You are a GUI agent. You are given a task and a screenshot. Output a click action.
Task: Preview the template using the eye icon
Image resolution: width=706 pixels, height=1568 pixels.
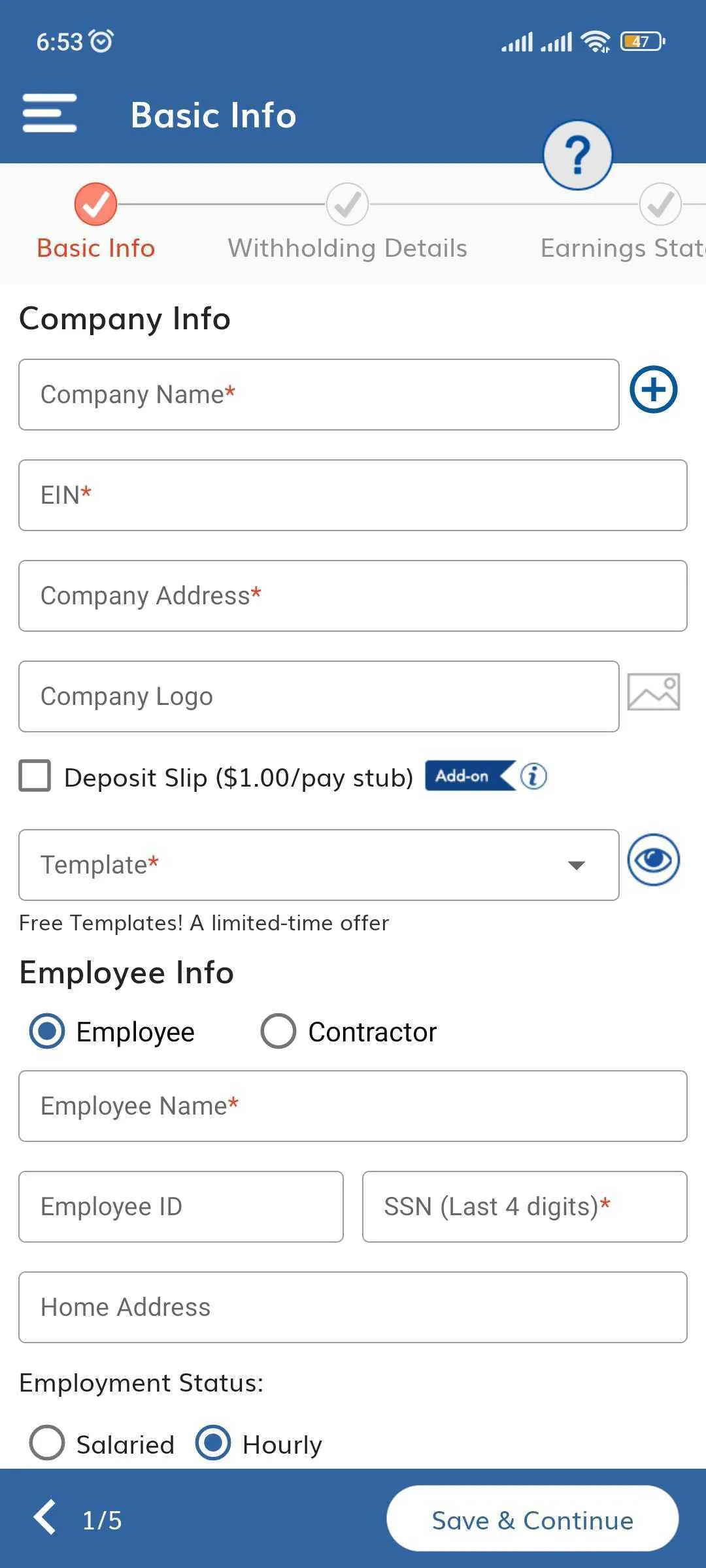pyautogui.click(x=654, y=861)
